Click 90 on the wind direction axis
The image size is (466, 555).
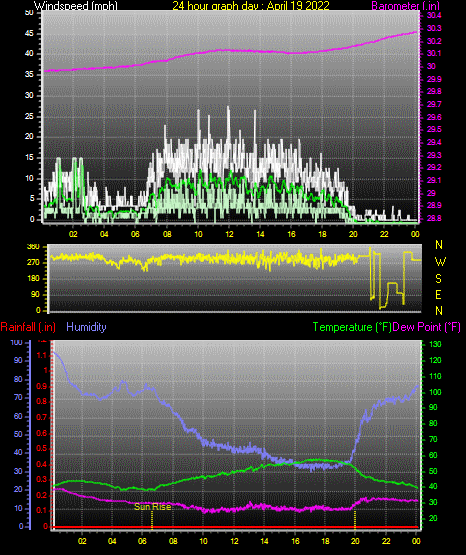click(35, 294)
